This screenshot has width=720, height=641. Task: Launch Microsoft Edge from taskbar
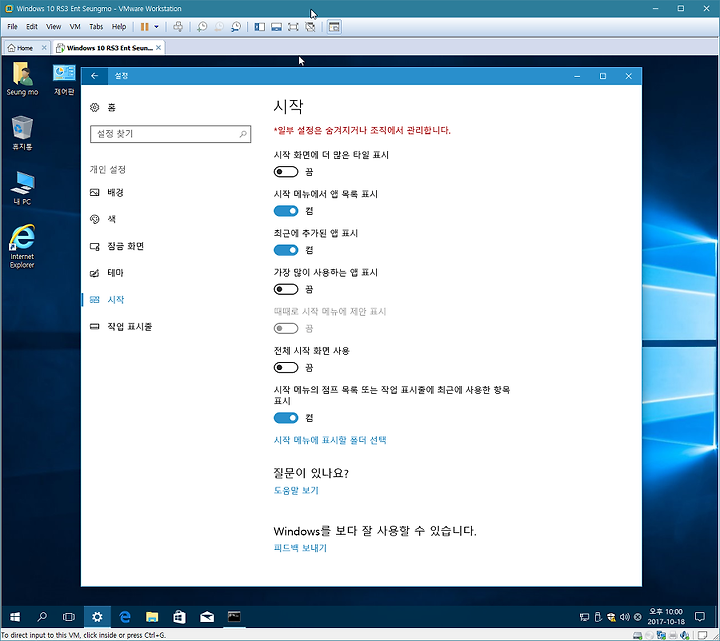(x=124, y=617)
